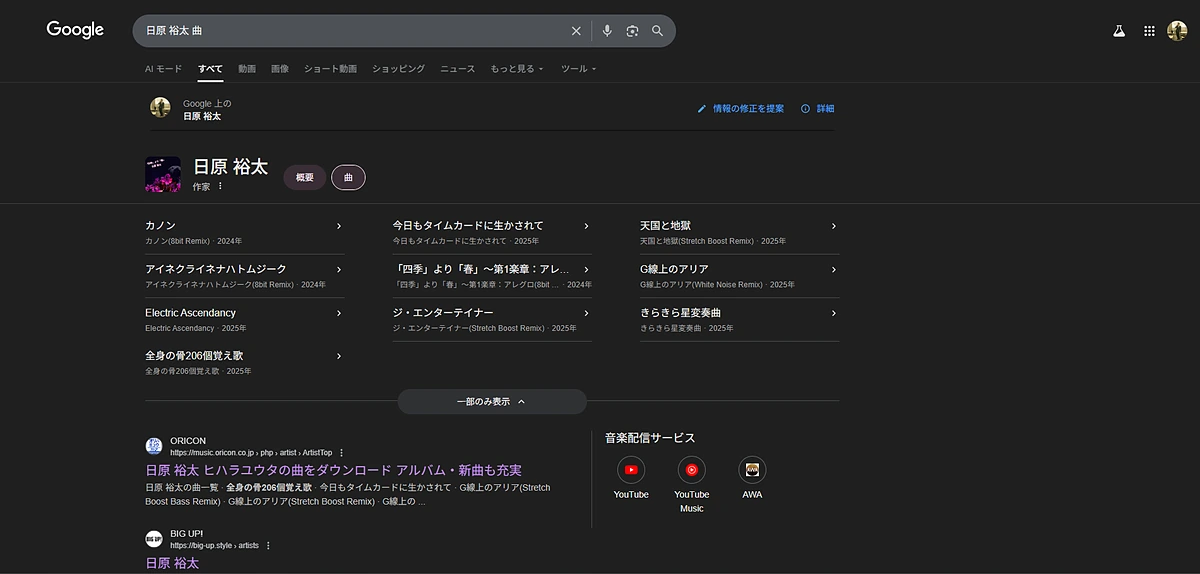
Task: Collapse song list with 一部のみ表示
Action: pyautogui.click(x=491, y=401)
